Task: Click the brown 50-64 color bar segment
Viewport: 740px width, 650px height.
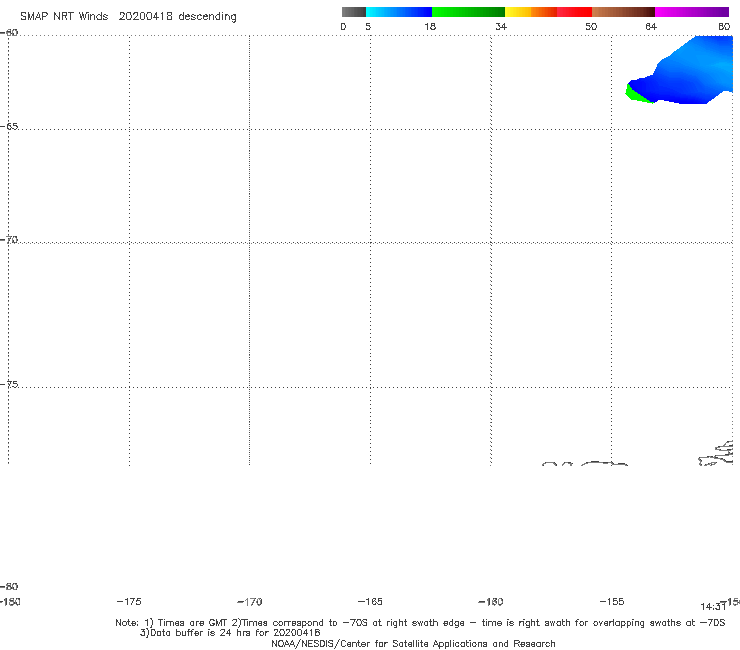Action: coord(623,12)
